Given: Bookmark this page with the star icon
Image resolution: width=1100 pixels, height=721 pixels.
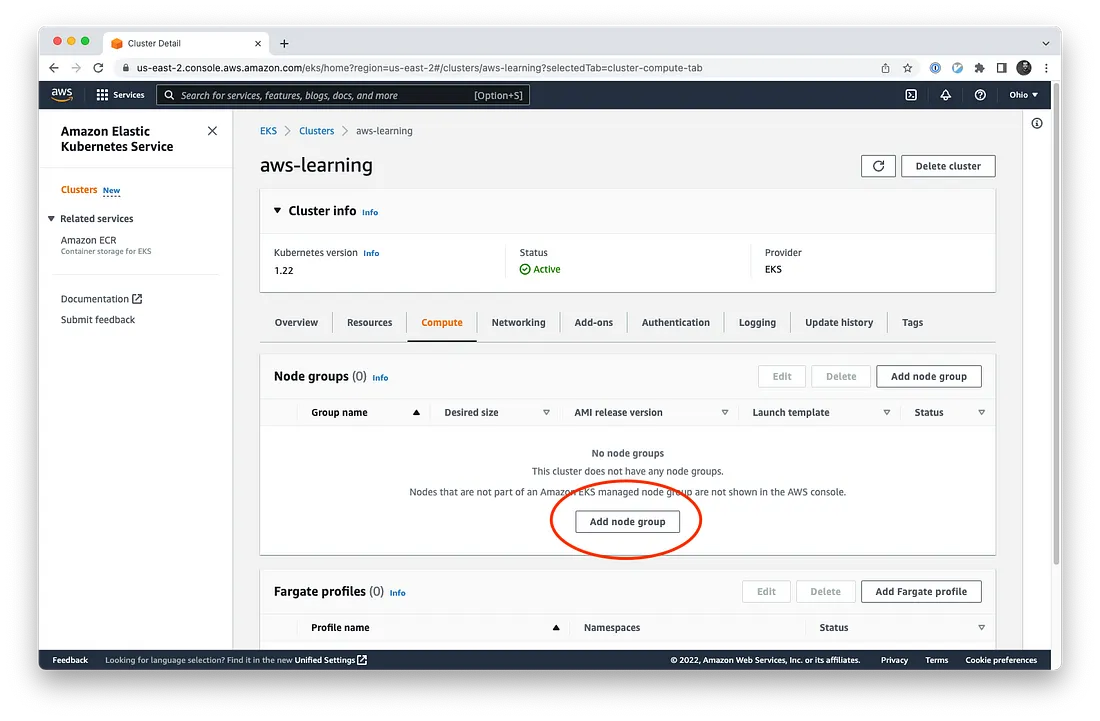Looking at the screenshot, I should tap(907, 68).
